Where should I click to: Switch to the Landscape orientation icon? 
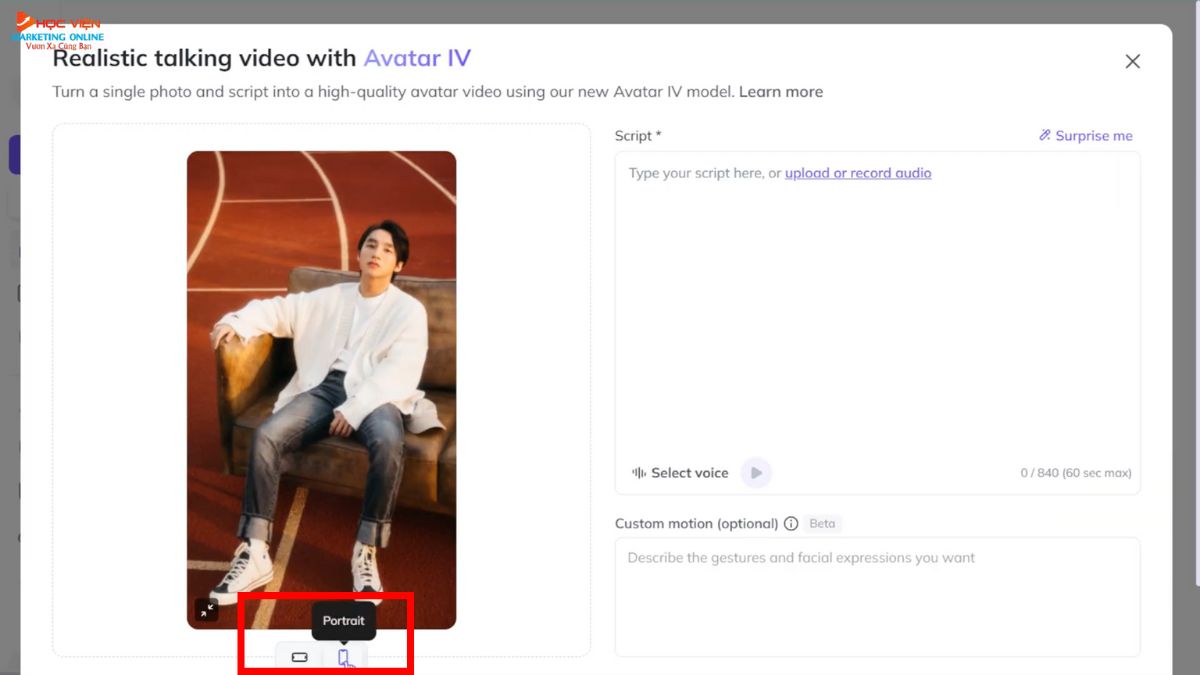pyautogui.click(x=299, y=657)
